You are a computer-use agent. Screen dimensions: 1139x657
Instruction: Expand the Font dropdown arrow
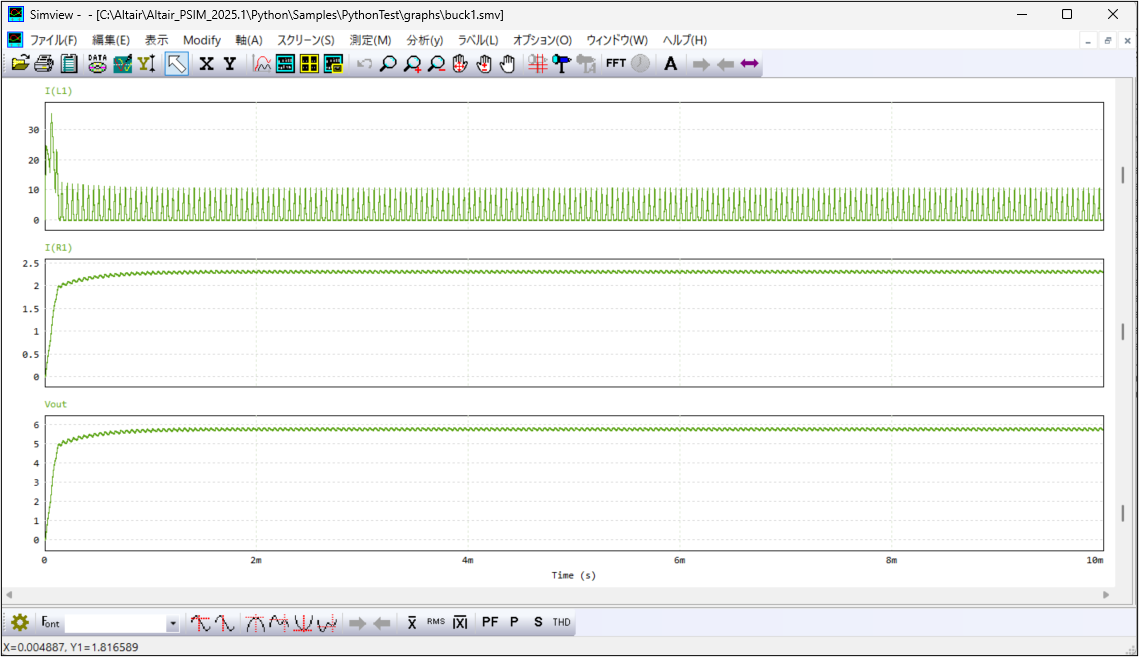[x=172, y=624]
